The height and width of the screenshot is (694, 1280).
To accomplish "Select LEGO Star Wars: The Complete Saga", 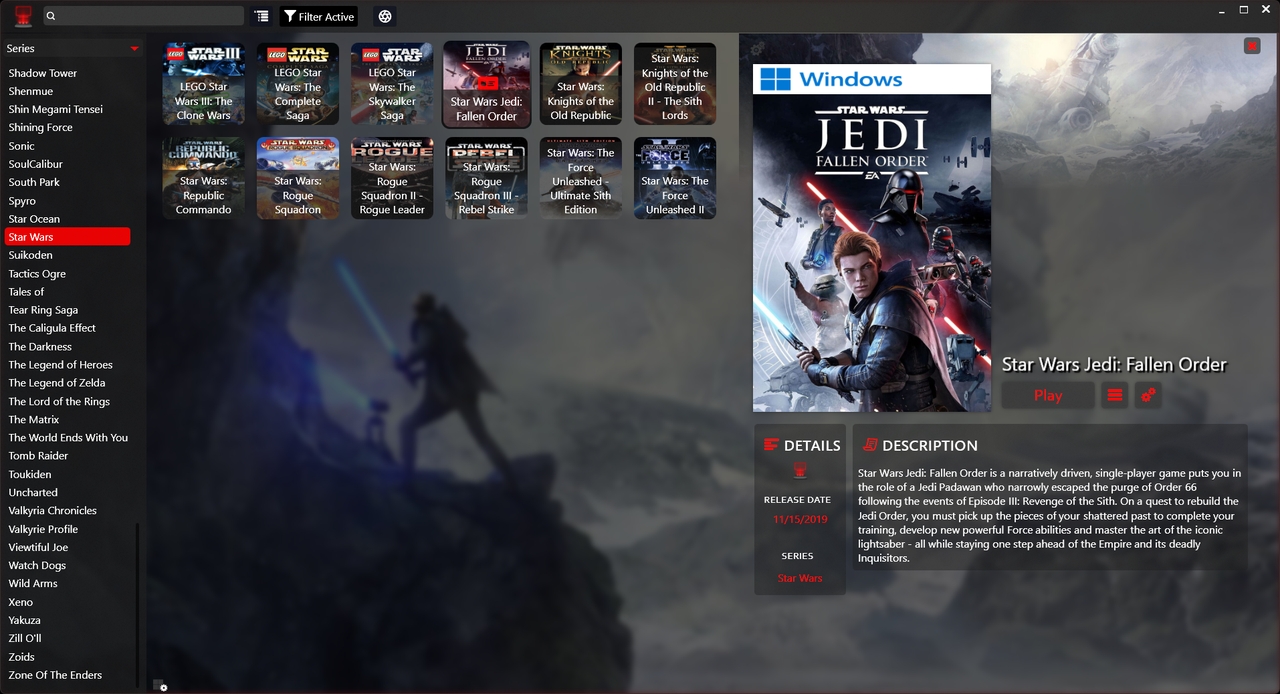I will tap(298, 84).
